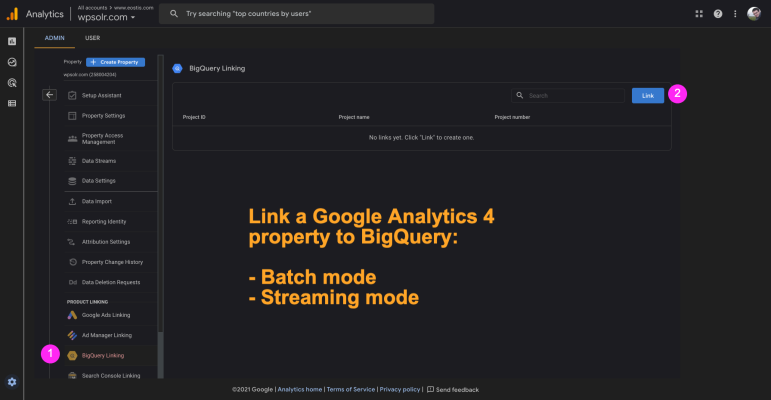Click the Google Analytics logo icon
The image size is (771, 400).
click(x=12, y=14)
